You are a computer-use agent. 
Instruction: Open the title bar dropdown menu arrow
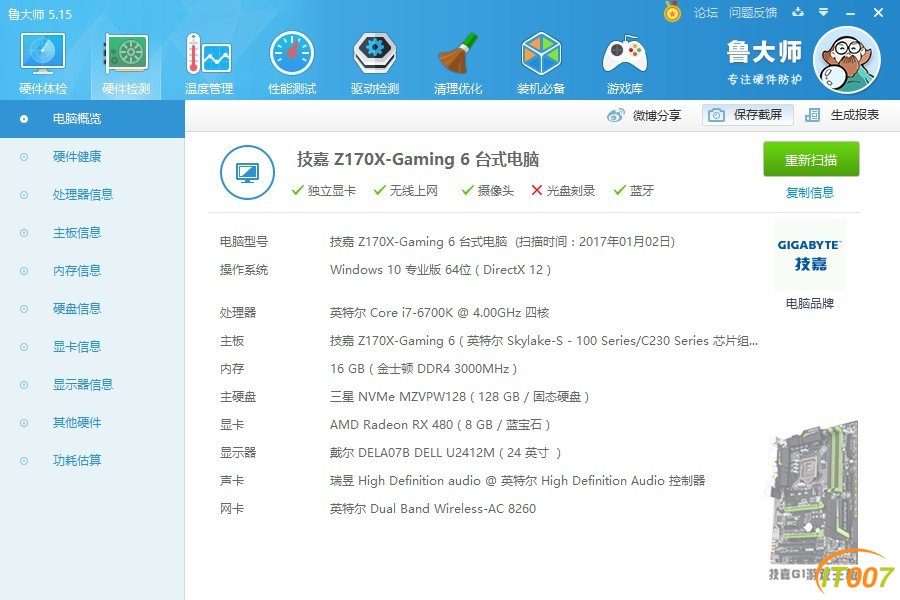(x=824, y=12)
